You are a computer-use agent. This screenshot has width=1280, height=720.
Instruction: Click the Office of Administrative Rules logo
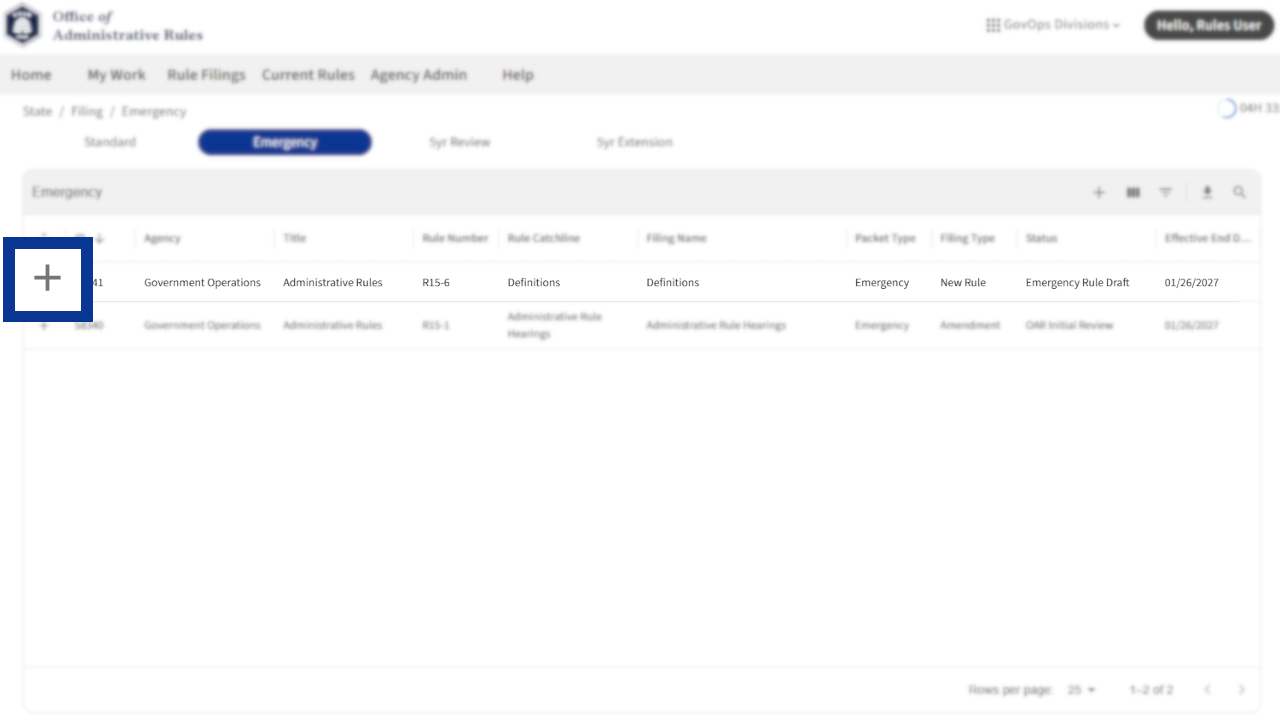(x=23, y=25)
